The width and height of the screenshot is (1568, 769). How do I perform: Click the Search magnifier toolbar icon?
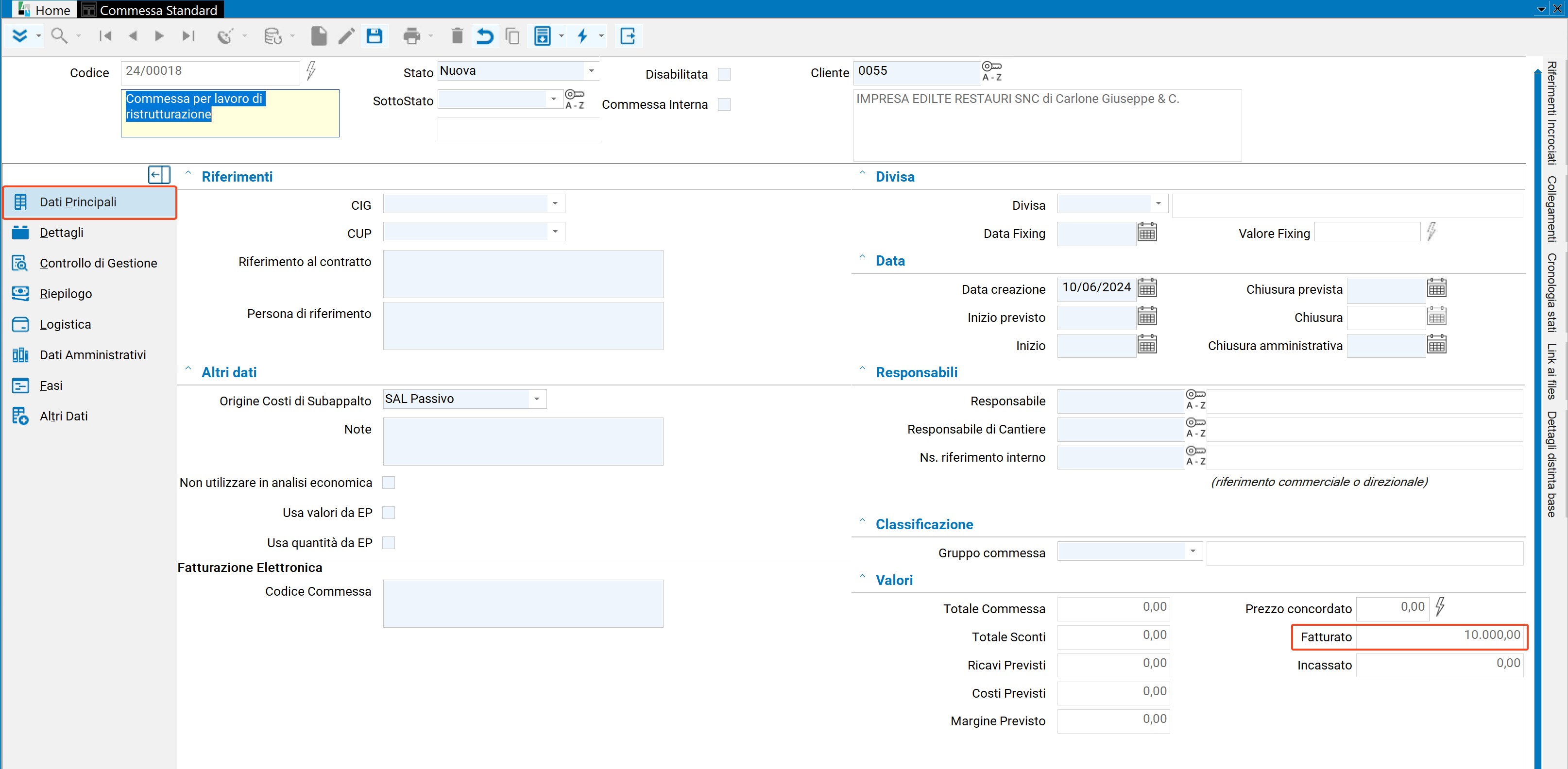tap(59, 36)
